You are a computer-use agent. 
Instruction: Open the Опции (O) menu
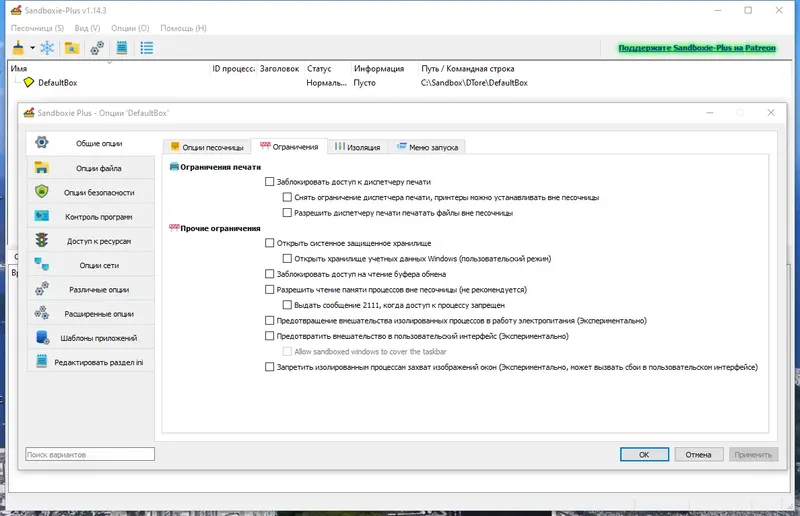[x=130, y=28]
